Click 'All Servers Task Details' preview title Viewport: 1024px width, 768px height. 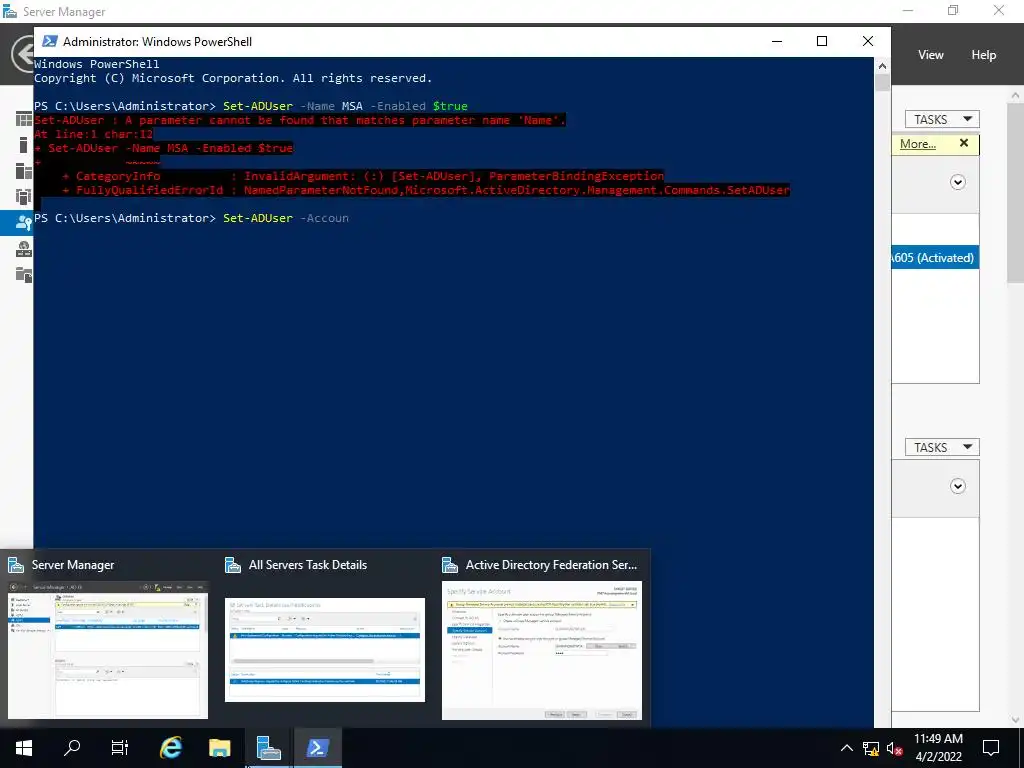click(308, 565)
